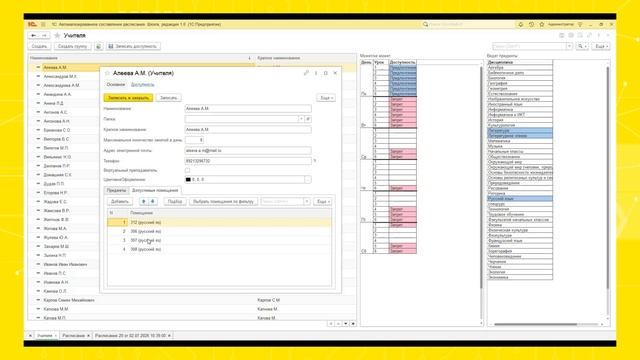Image resolution: width=640 pixels, height=360 pixels.
Task: Click the favorite star in Алеева А.М. dialog
Action: [108, 73]
